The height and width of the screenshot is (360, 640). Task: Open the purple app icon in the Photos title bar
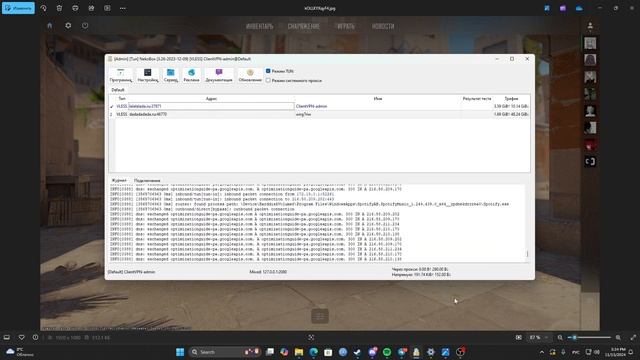pyautogui.click(x=563, y=8)
